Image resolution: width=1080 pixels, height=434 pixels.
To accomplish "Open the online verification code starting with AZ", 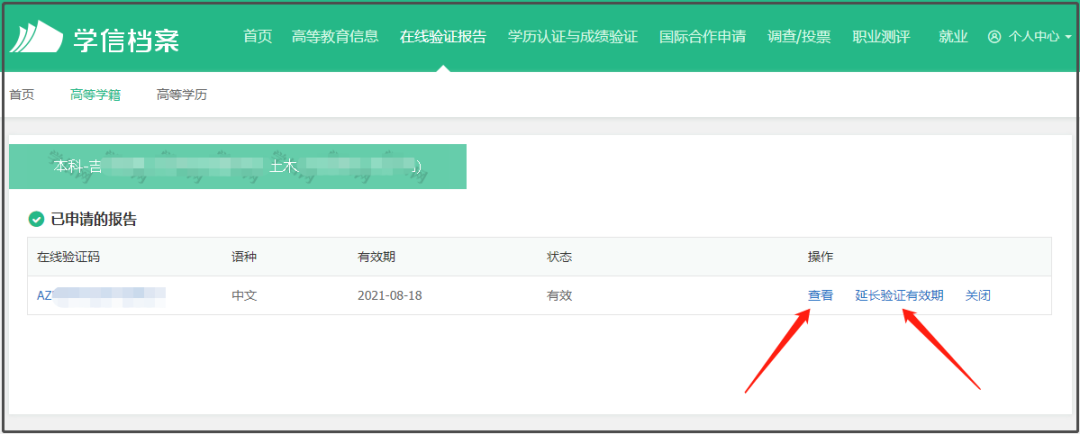I will tap(100, 296).
